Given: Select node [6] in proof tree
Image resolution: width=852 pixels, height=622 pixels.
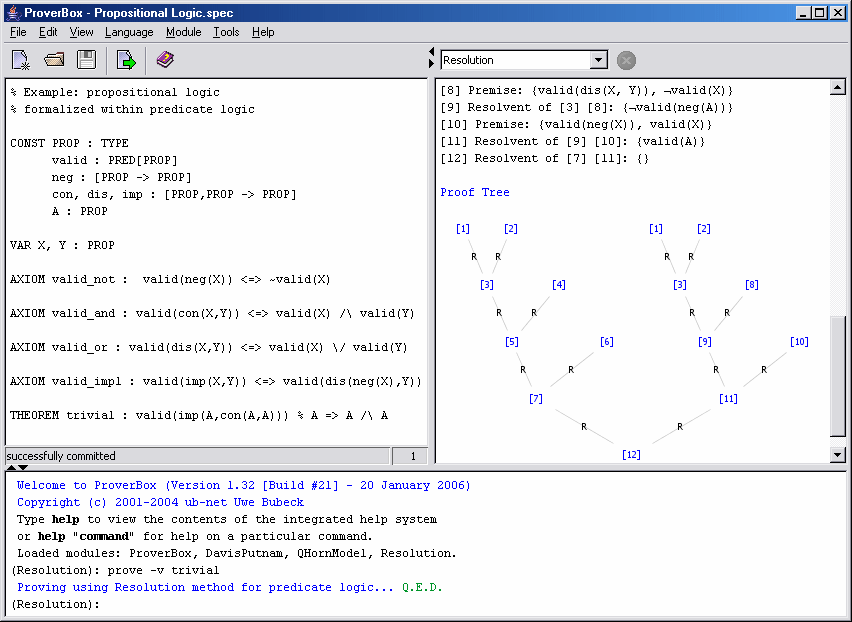Looking at the screenshot, I should click(x=606, y=342).
